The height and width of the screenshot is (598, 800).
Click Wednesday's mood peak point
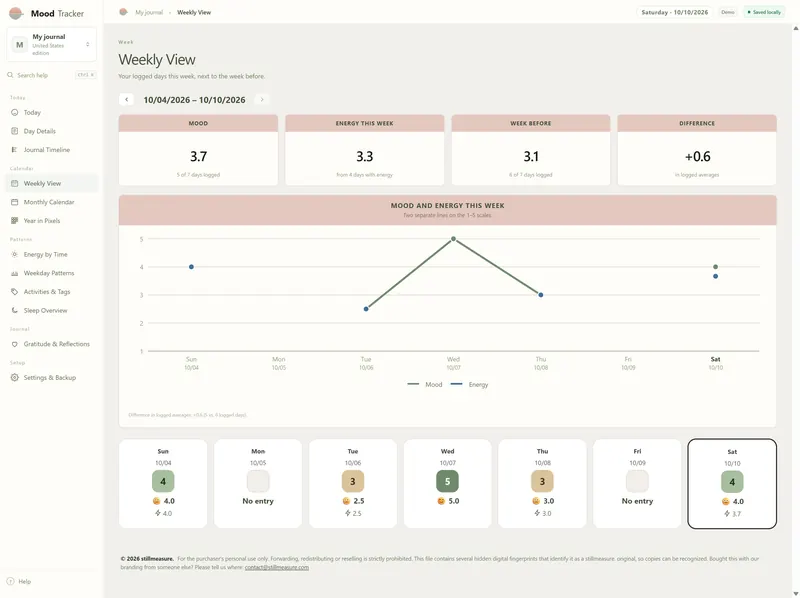pyautogui.click(x=453, y=239)
